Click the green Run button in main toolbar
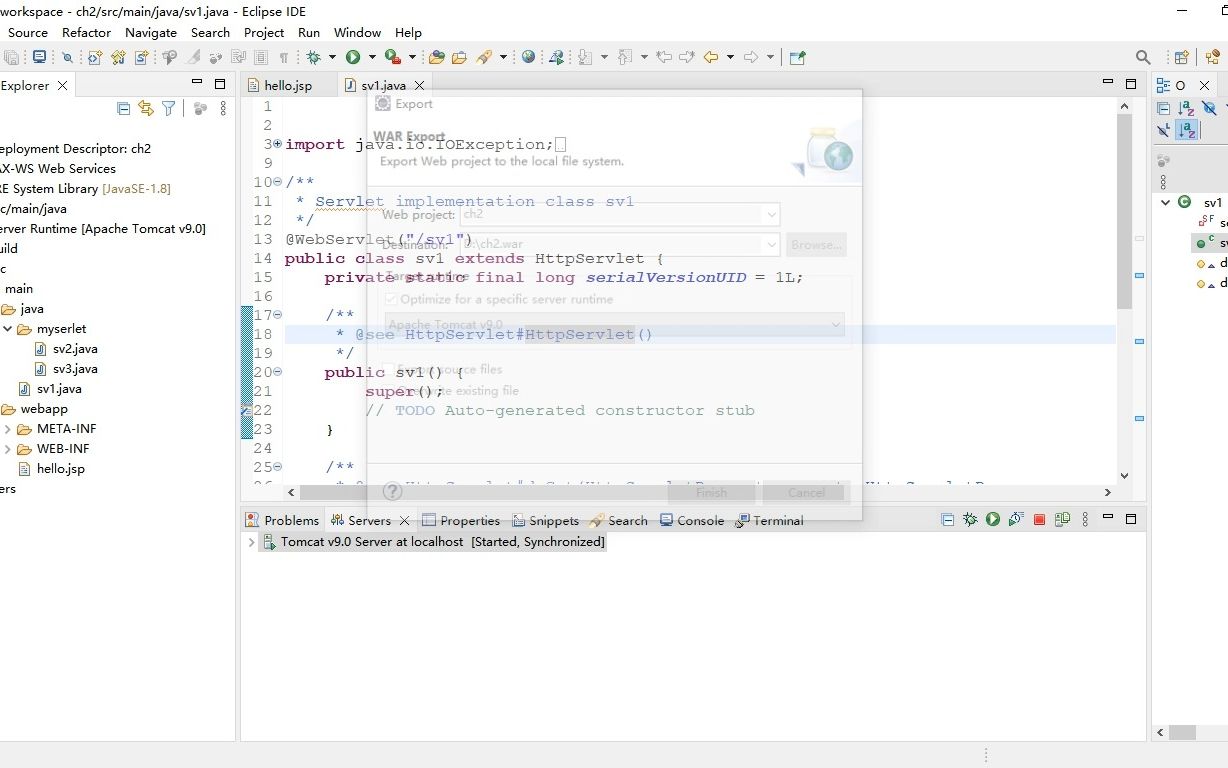Image resolution: width=1228 pixels, height=768 pixels. (353, 58)
